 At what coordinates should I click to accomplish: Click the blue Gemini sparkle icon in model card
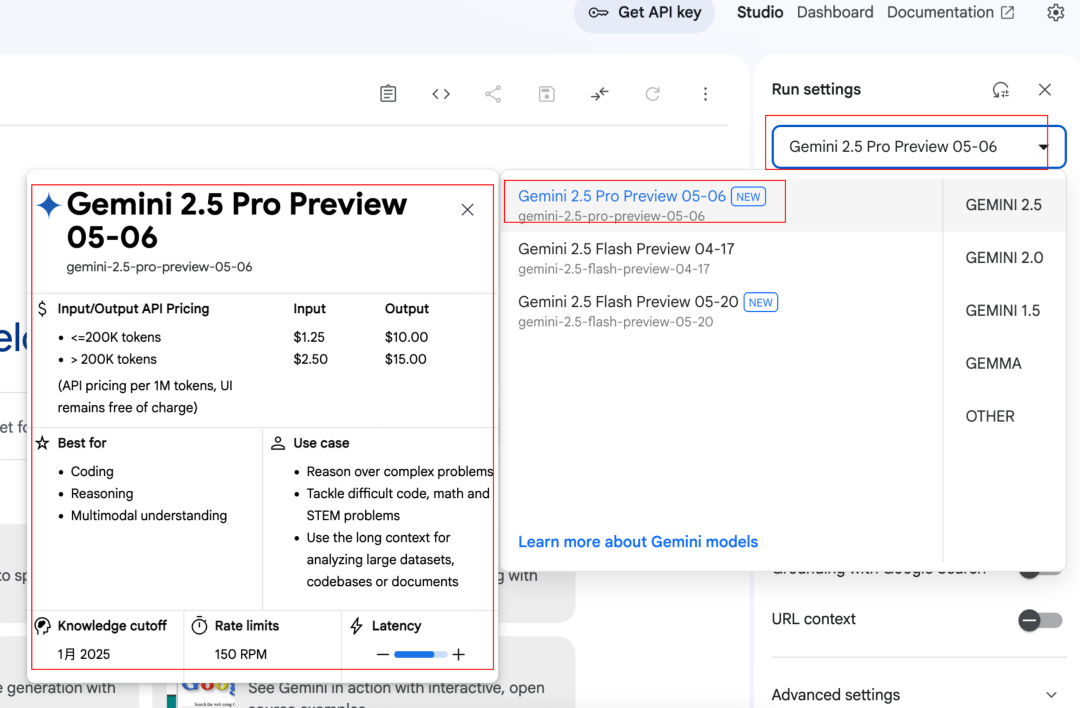(49, 205)
